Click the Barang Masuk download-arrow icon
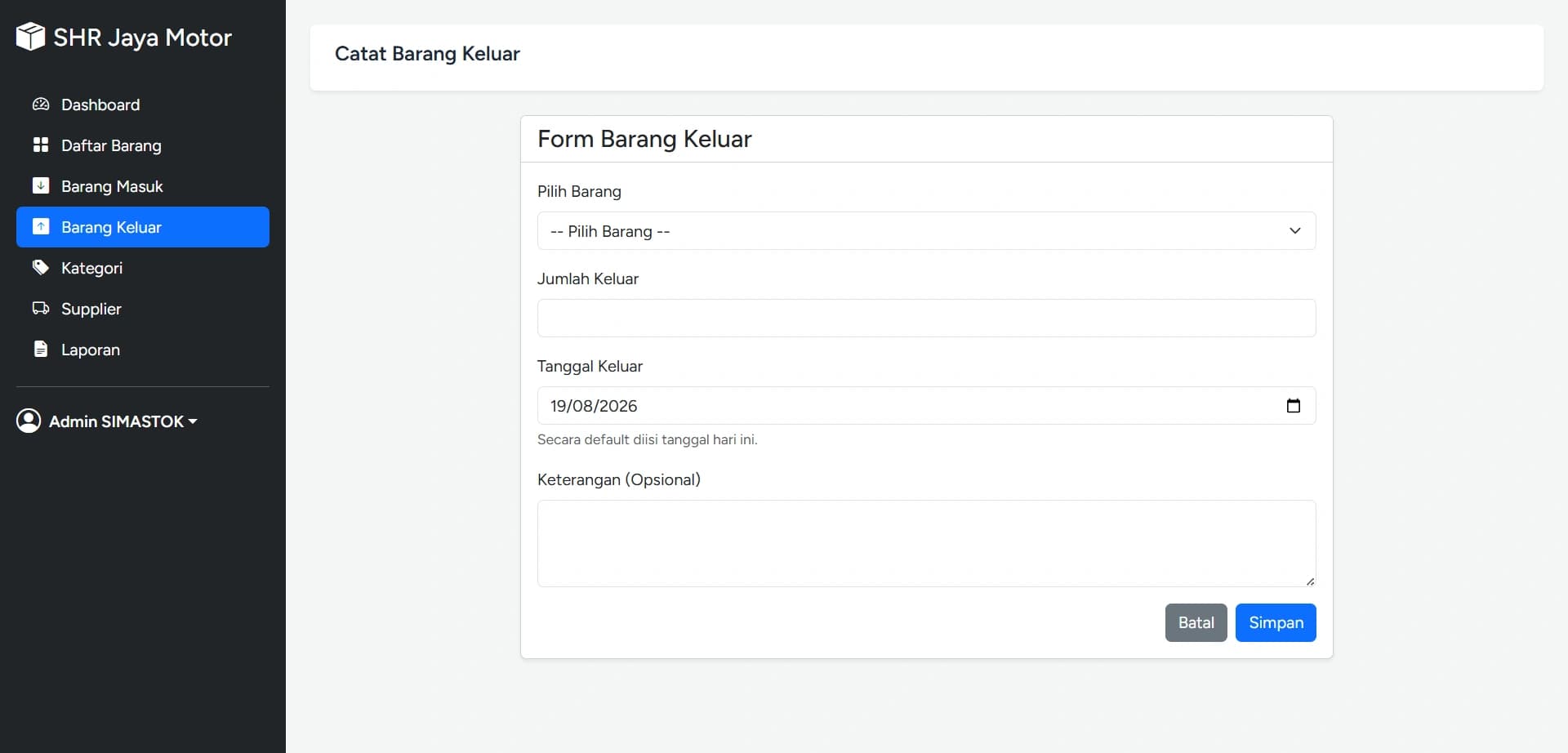This screenshot has width=1568, height=753. tap(41, 186)
